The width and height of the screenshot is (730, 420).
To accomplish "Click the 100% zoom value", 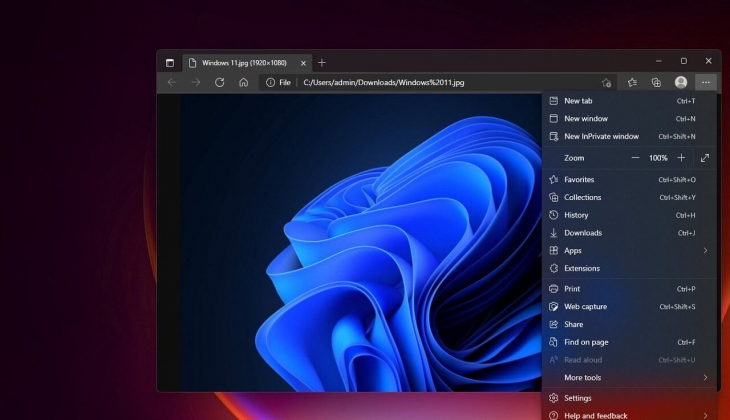I will tap(658, 158).
